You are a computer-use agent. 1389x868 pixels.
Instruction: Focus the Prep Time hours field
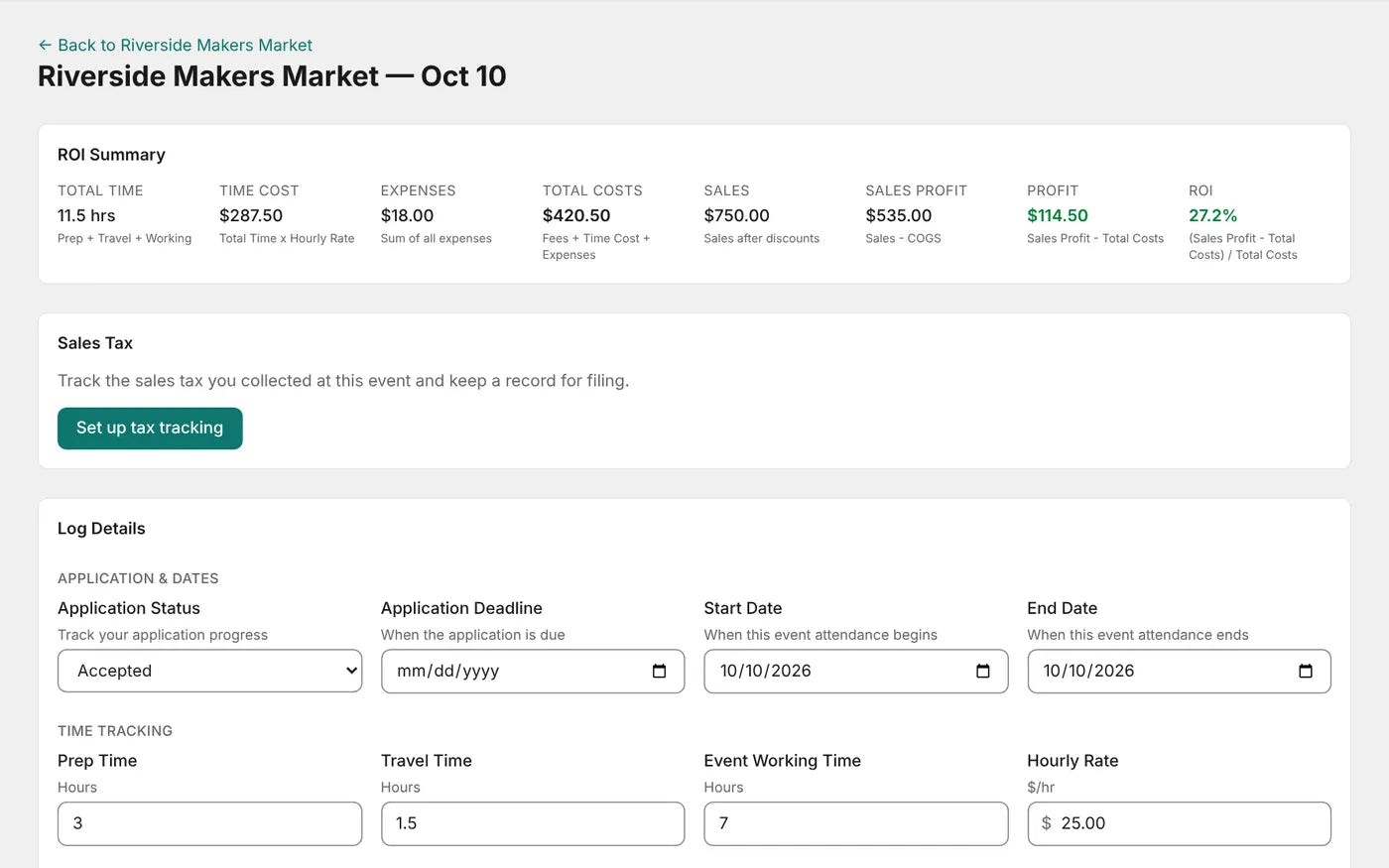point(209,824)
